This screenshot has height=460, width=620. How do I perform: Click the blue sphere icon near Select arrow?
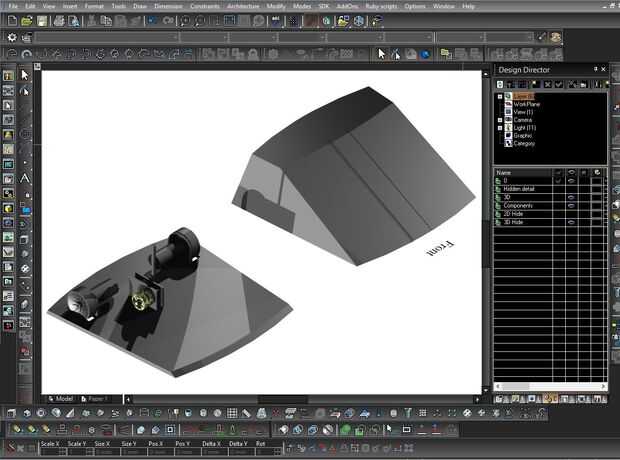point(425,54)
